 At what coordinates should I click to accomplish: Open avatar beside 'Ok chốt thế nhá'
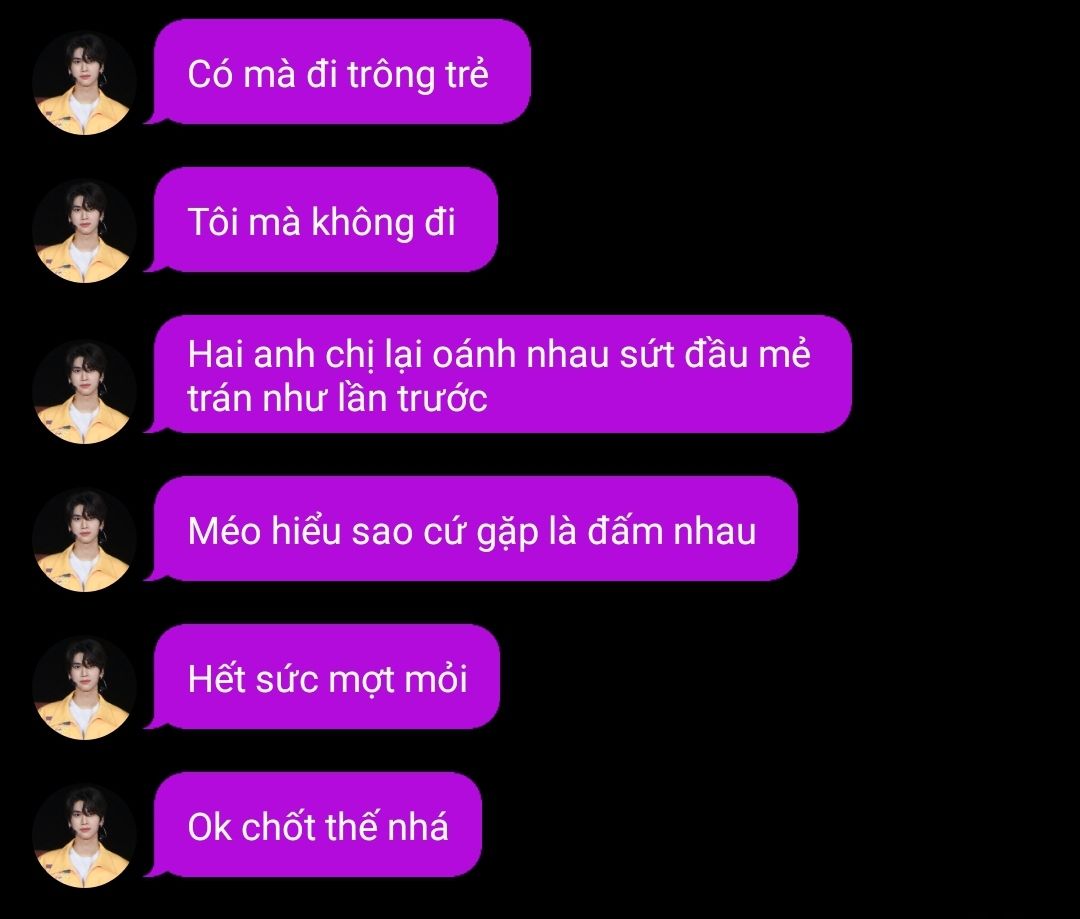pos(84,836)
